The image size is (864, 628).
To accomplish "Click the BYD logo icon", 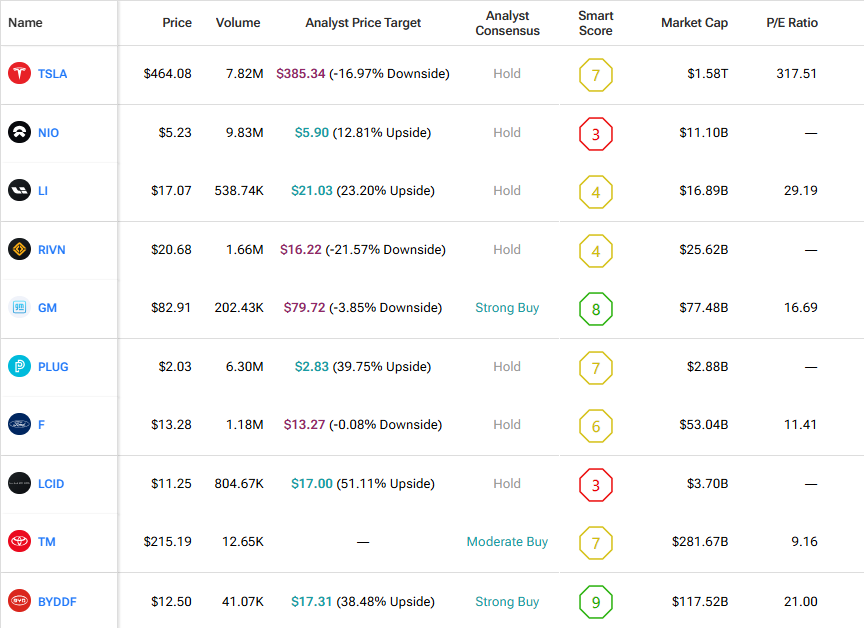I will point(19,601).
